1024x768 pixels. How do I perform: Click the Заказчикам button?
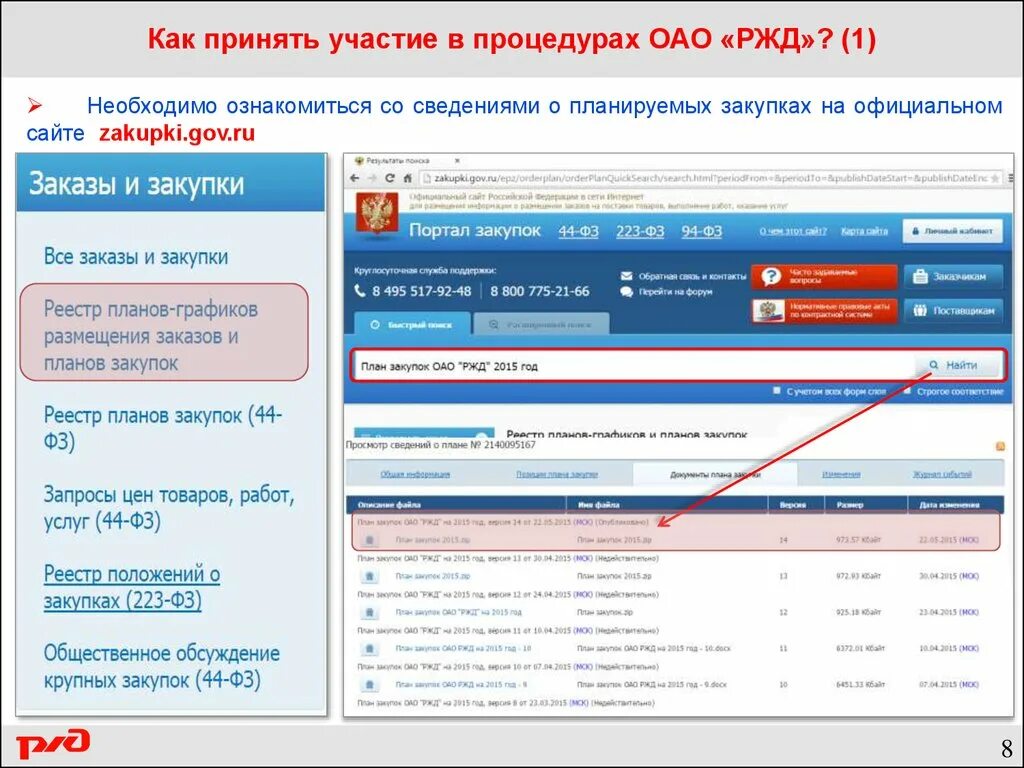click(953, 276)
